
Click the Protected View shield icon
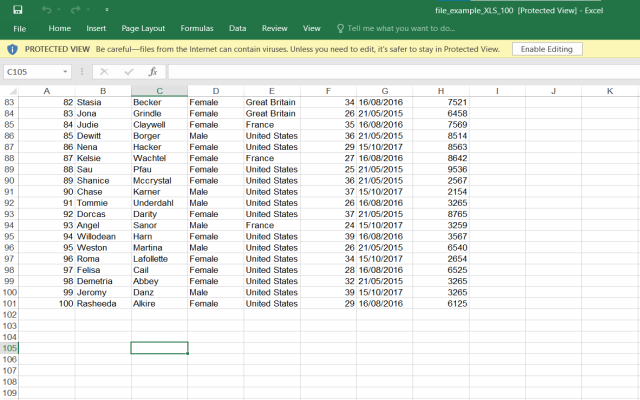point(12,48)
